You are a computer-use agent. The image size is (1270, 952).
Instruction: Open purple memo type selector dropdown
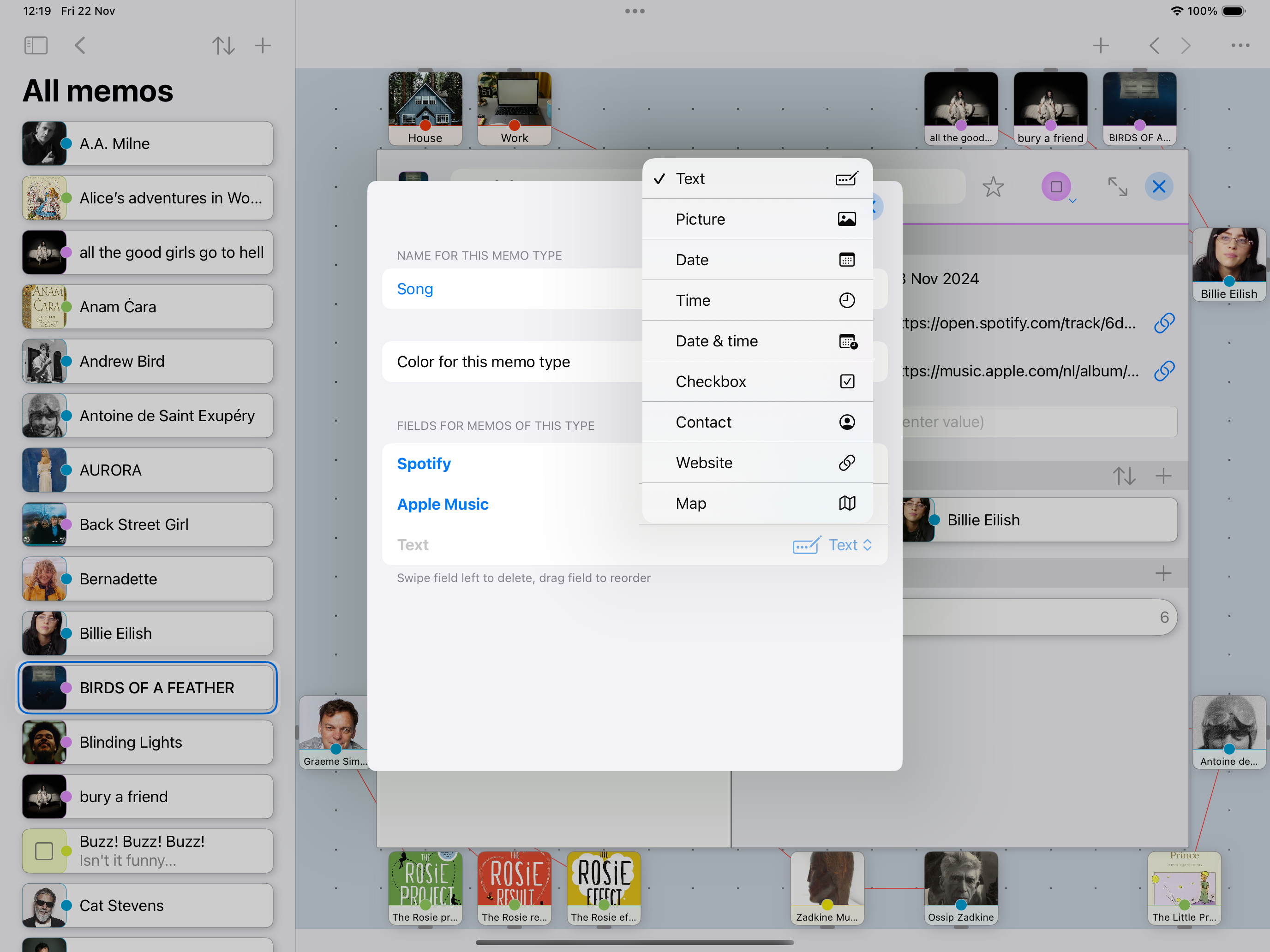click(1057, 187)
